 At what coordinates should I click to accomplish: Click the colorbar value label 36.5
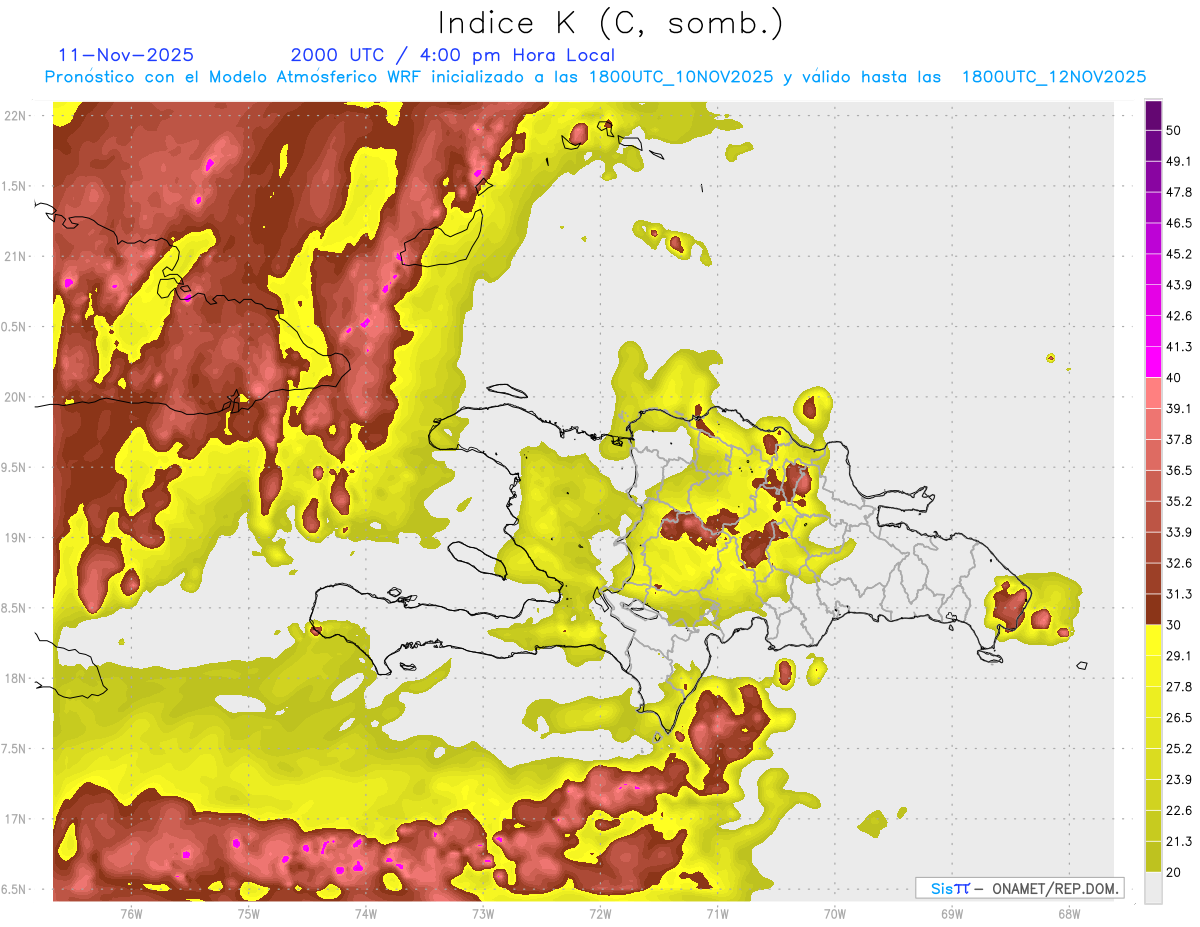[x=1178, y=470]
